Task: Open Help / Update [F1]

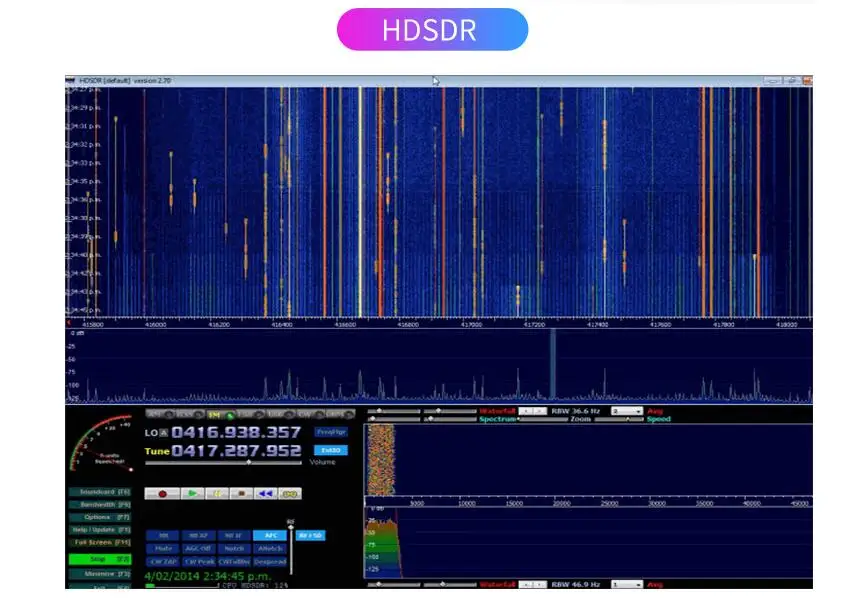Action: tap(100, 530)
